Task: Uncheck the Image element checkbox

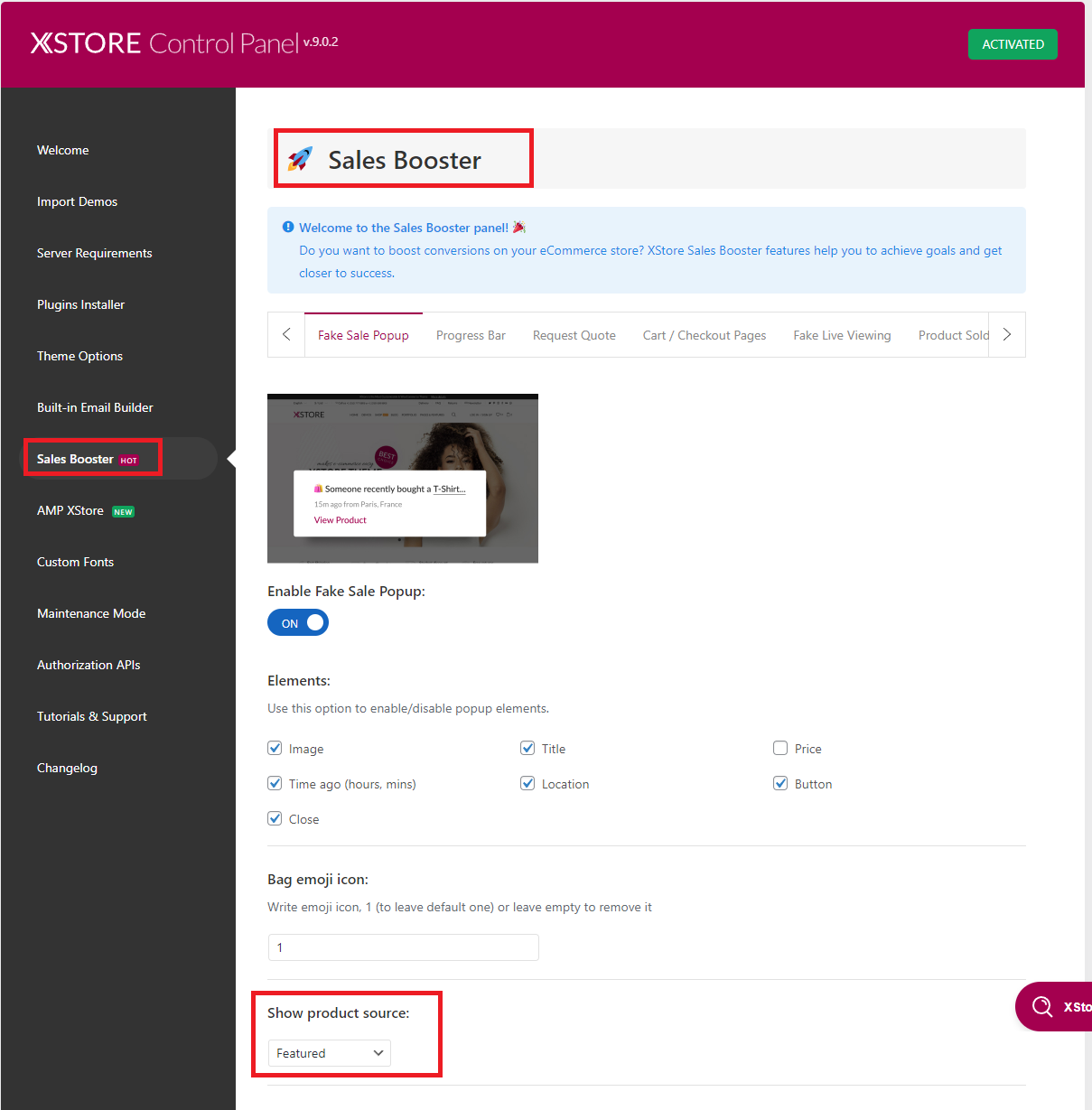Action: point(275,748)
